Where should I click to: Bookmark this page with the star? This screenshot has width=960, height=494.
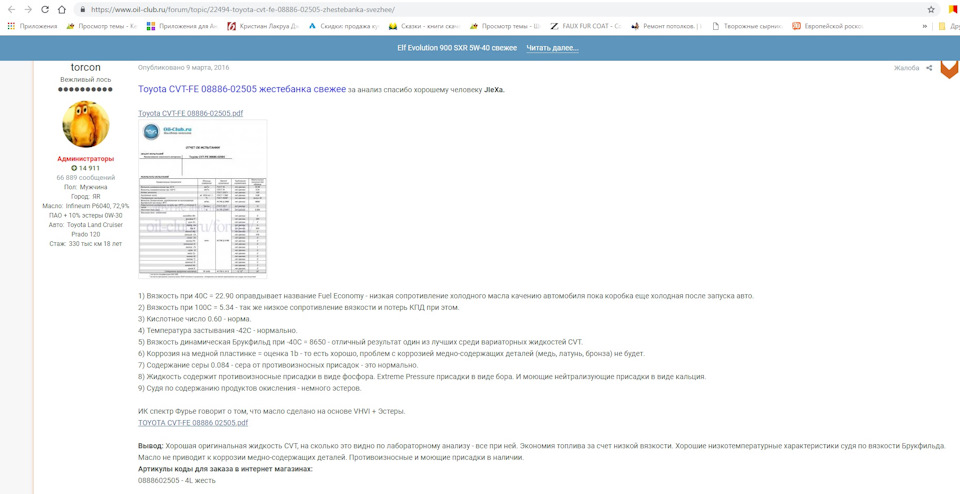[x=931, y=10]
